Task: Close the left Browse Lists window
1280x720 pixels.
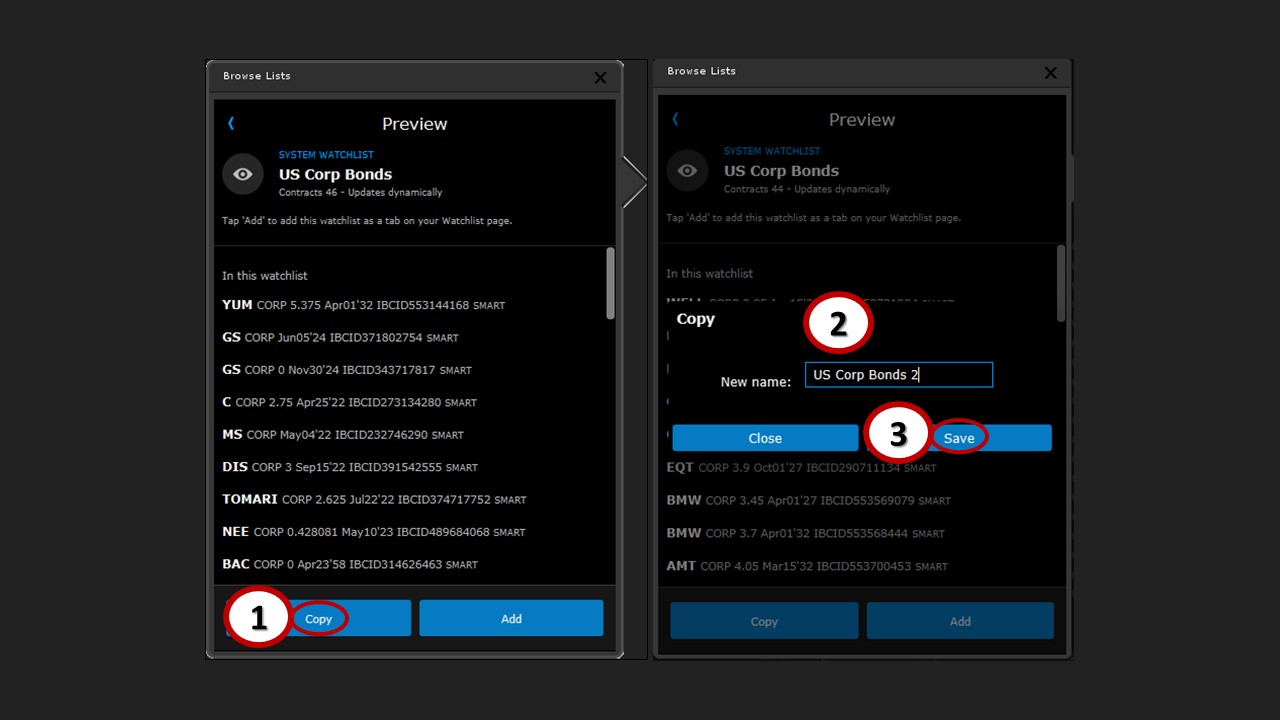Action: (600, 77)
